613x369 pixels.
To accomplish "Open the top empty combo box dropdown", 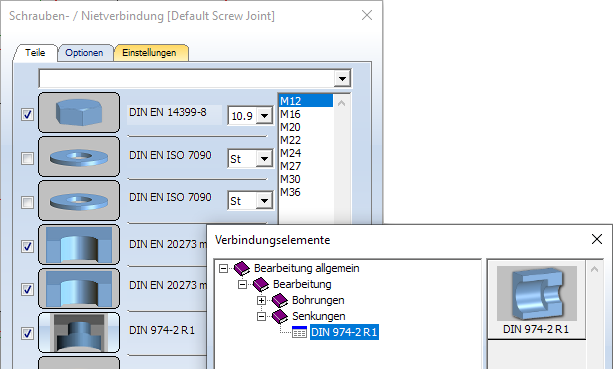I will pyautogui.click(x=342, y=79).
